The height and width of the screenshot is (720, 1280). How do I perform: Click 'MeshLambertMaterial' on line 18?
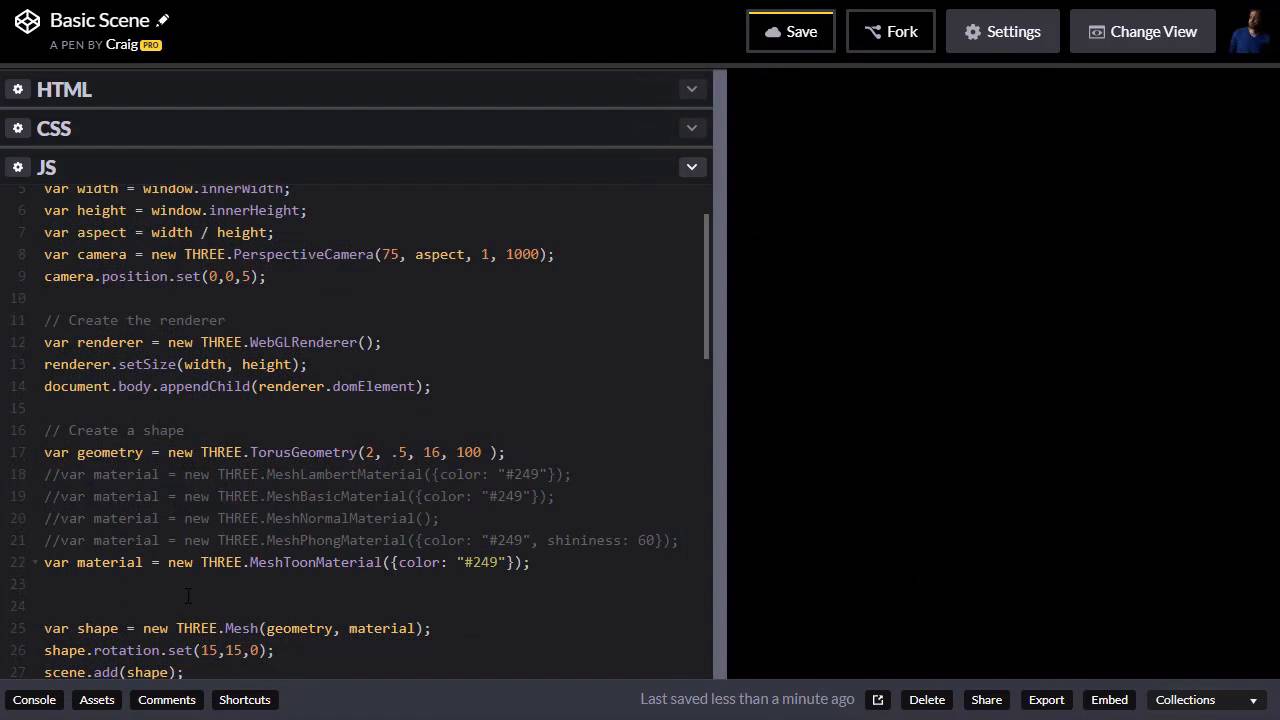pos(344,474)
